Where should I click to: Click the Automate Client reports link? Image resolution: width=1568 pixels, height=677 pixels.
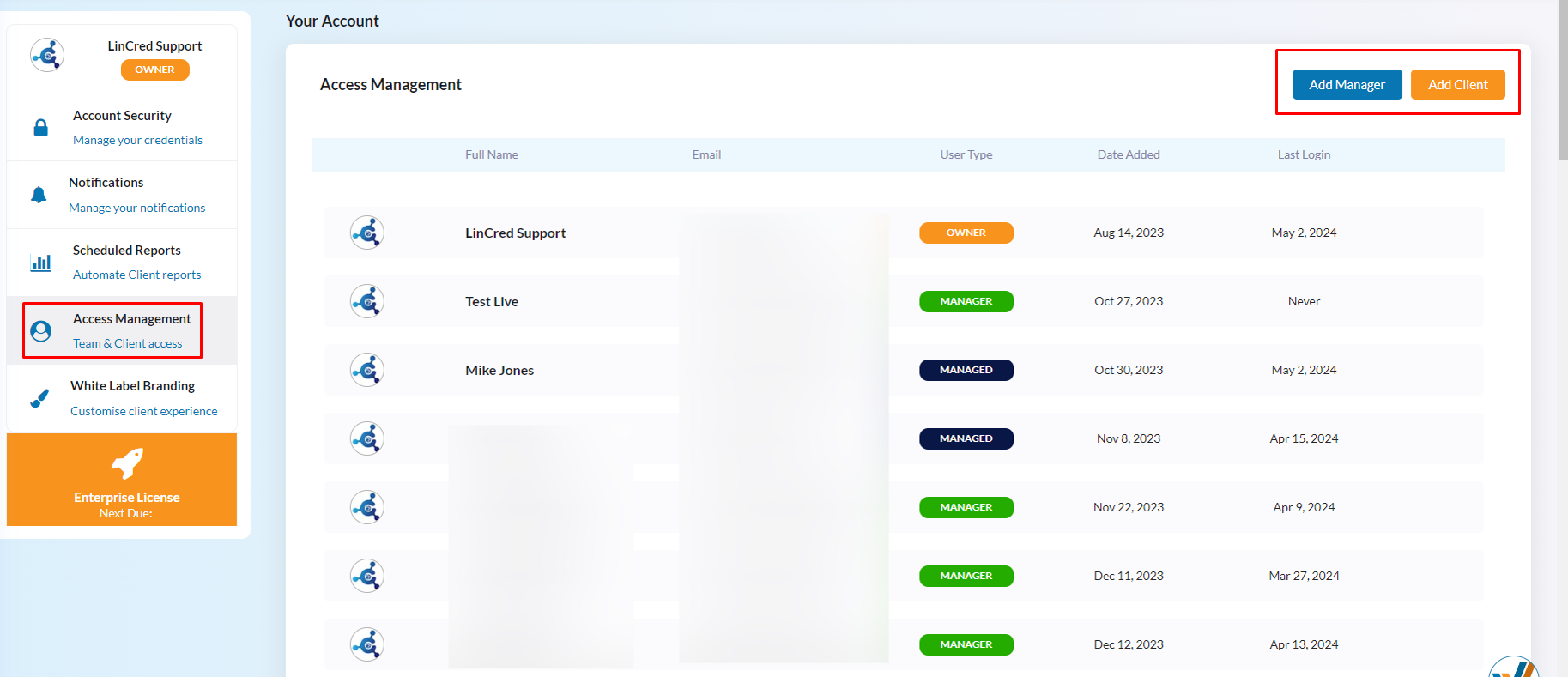pyautogui.click(x=137, y=275)
